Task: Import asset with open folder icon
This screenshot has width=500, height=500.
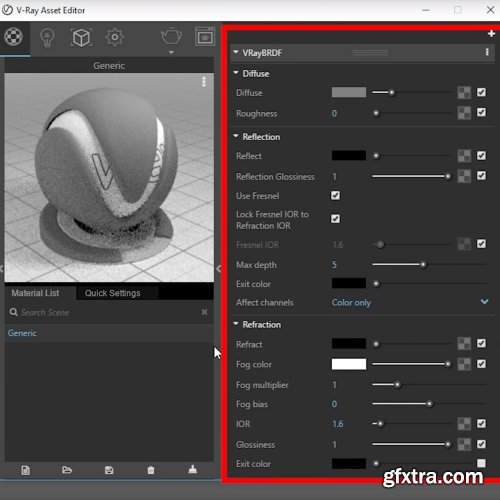Action: [x=67, y=470]
